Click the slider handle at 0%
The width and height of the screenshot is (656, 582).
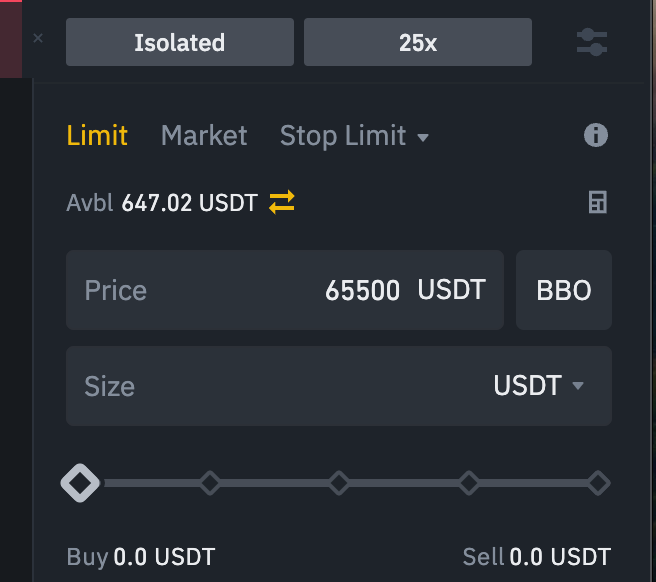(x=80, y=483)
